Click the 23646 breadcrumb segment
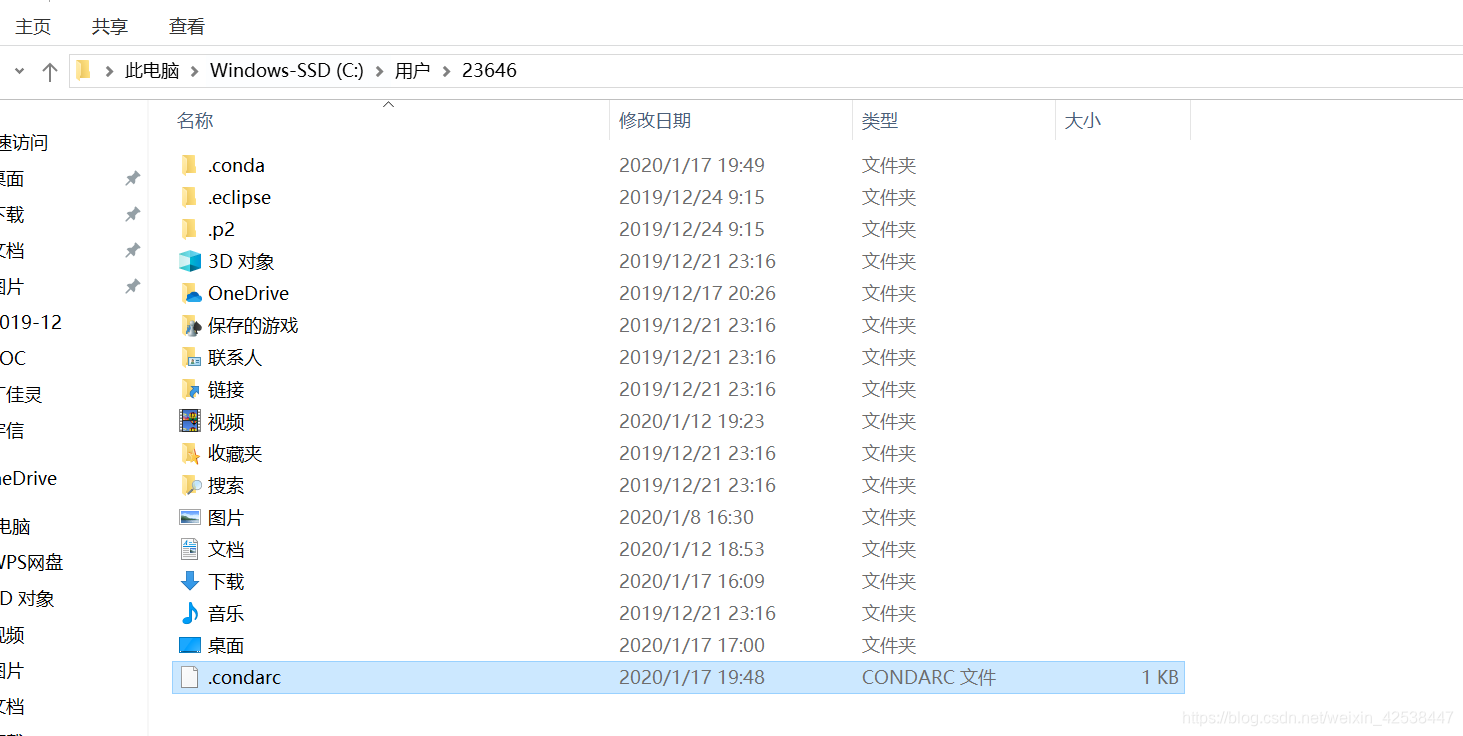This screenshot has height=736, width=1463. [x=490, y=71]
